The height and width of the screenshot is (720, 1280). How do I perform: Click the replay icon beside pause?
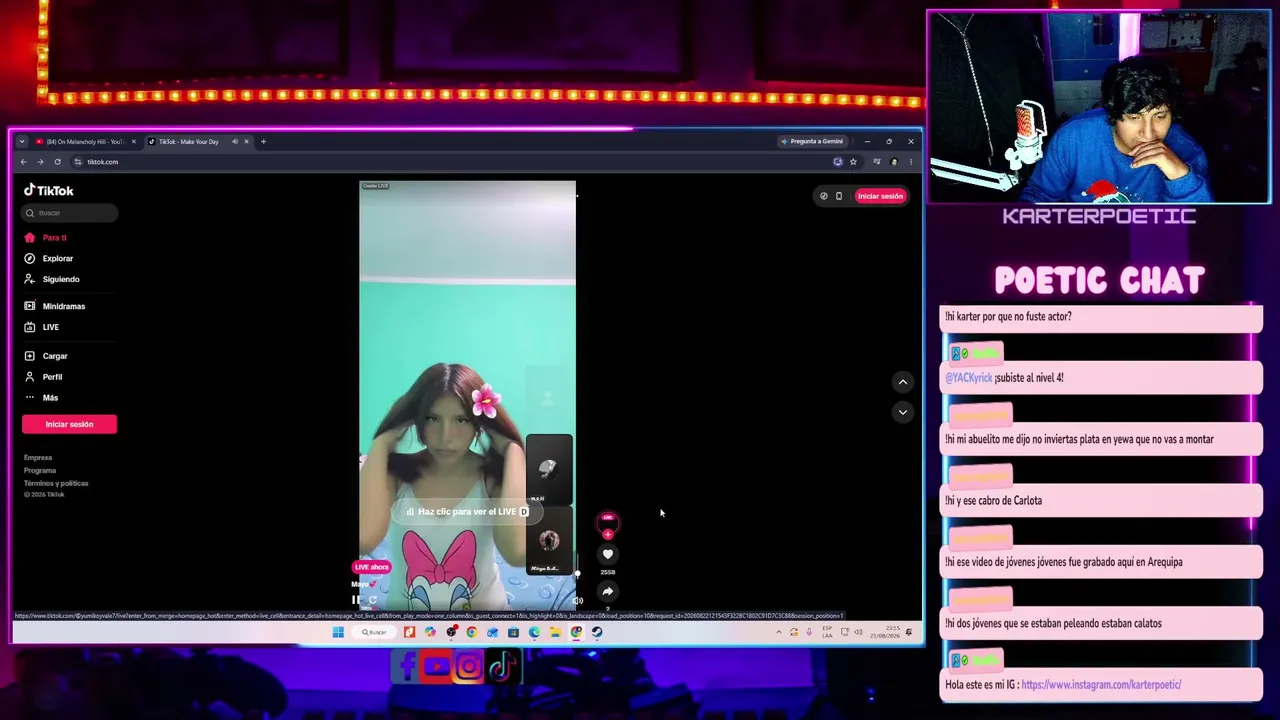pos(373,600)
